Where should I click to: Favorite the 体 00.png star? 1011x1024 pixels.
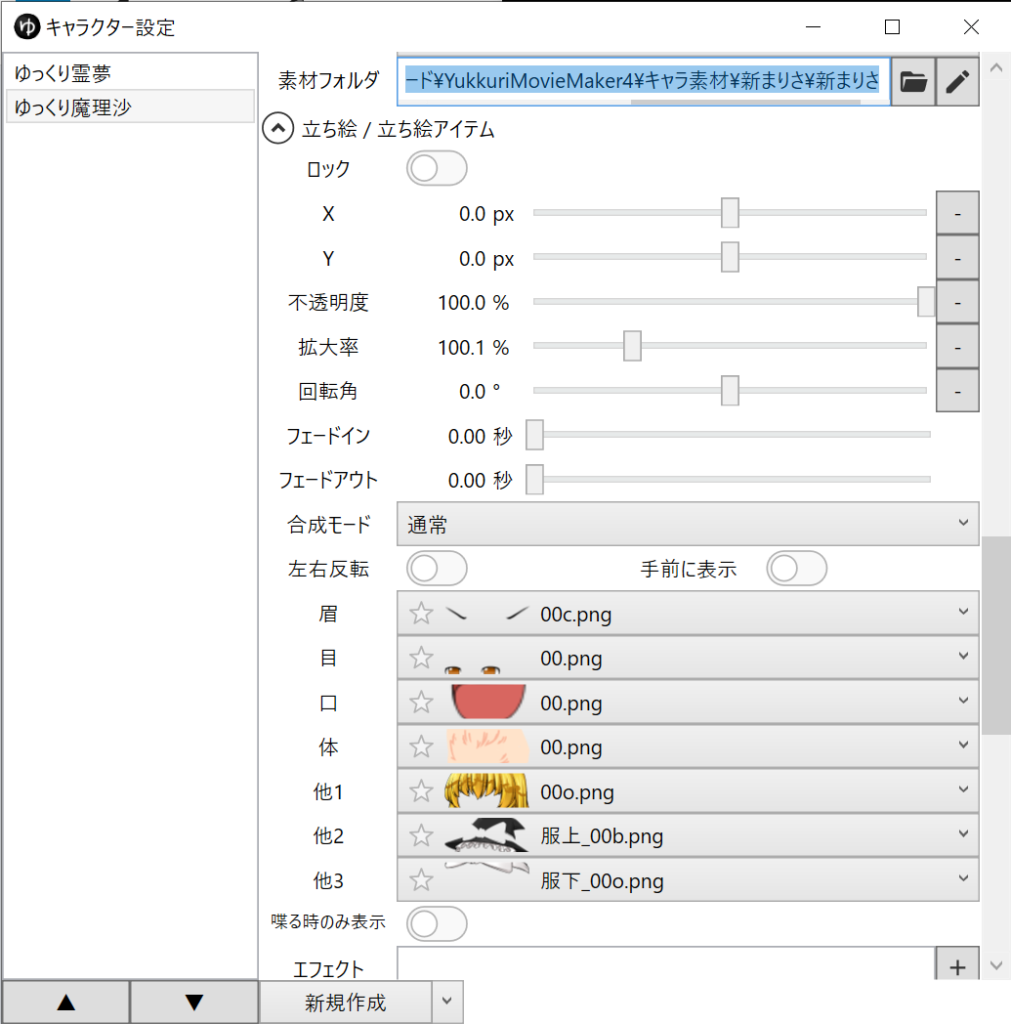[x=421, y=746]
